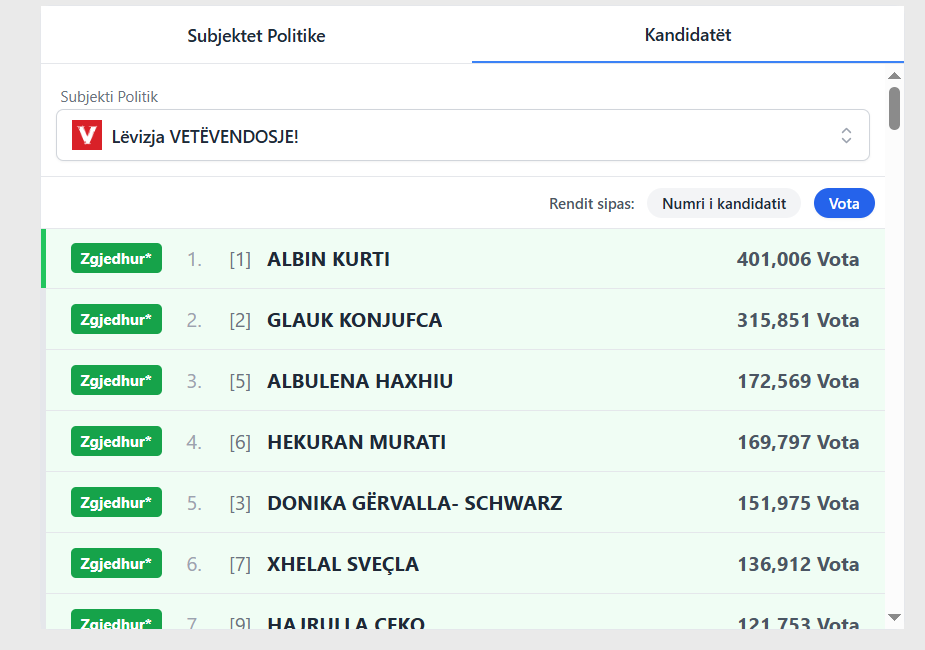Image resolution: width=925 pixels, height=650 pixels.
Task: Click Zgjedhur badge beside Hekuran Murati
Action: pos(116,442)
